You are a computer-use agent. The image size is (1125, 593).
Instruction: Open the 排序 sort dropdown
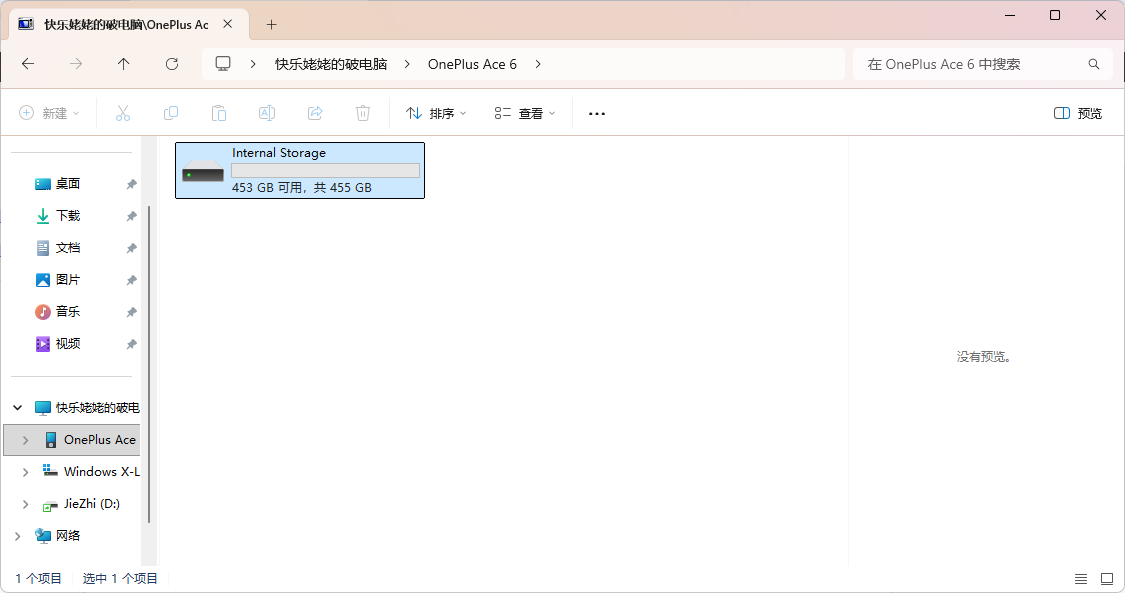(x=436, y=113)
